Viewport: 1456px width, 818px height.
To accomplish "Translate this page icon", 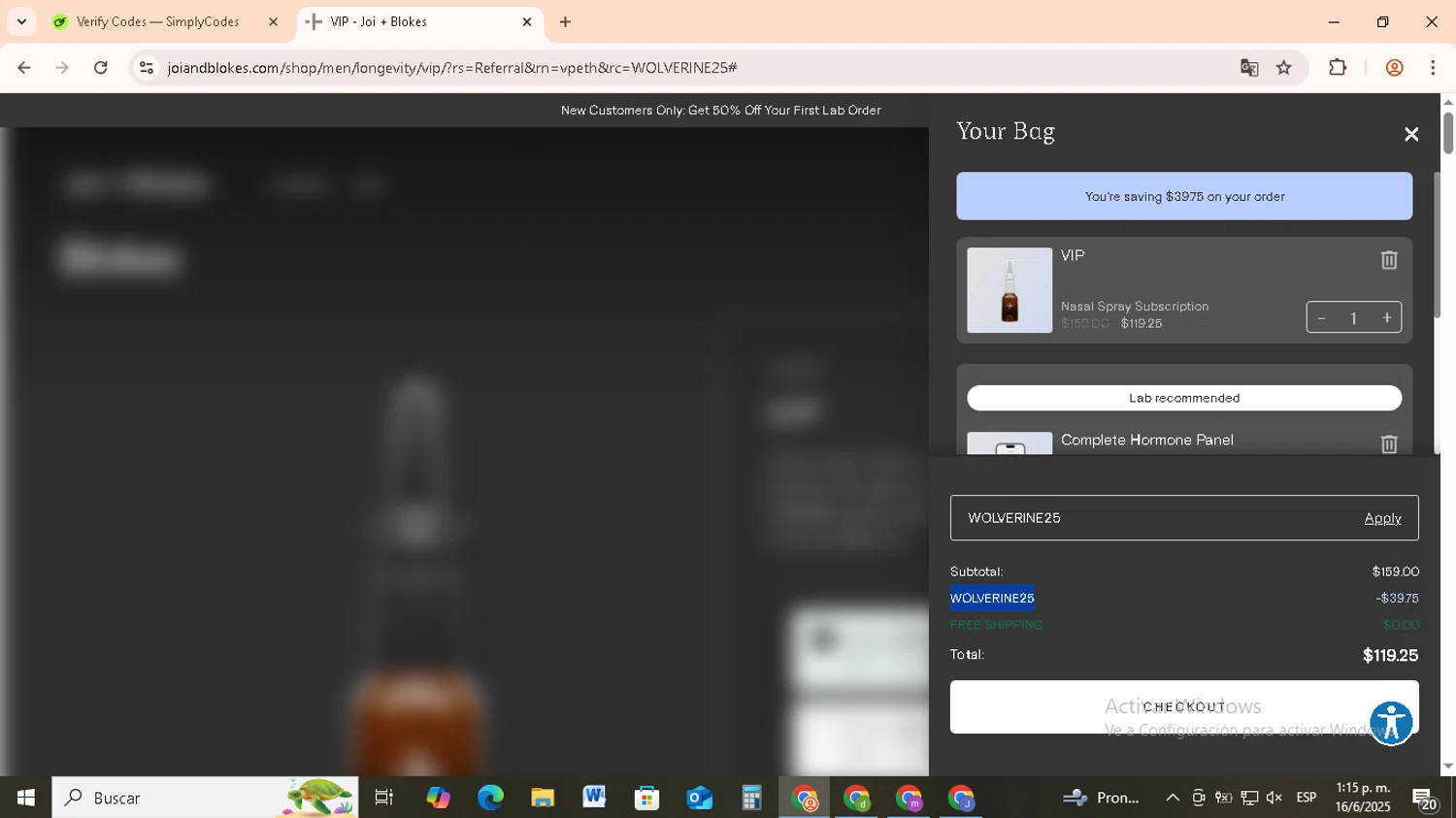I will pos(1249,68).
